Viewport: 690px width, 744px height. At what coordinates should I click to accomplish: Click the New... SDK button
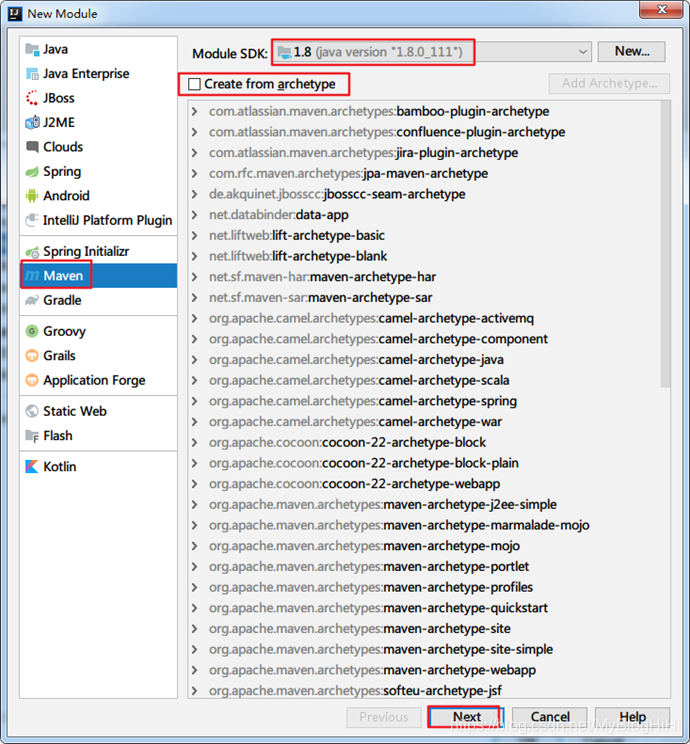pyautogui.click(x=632, y=51)
